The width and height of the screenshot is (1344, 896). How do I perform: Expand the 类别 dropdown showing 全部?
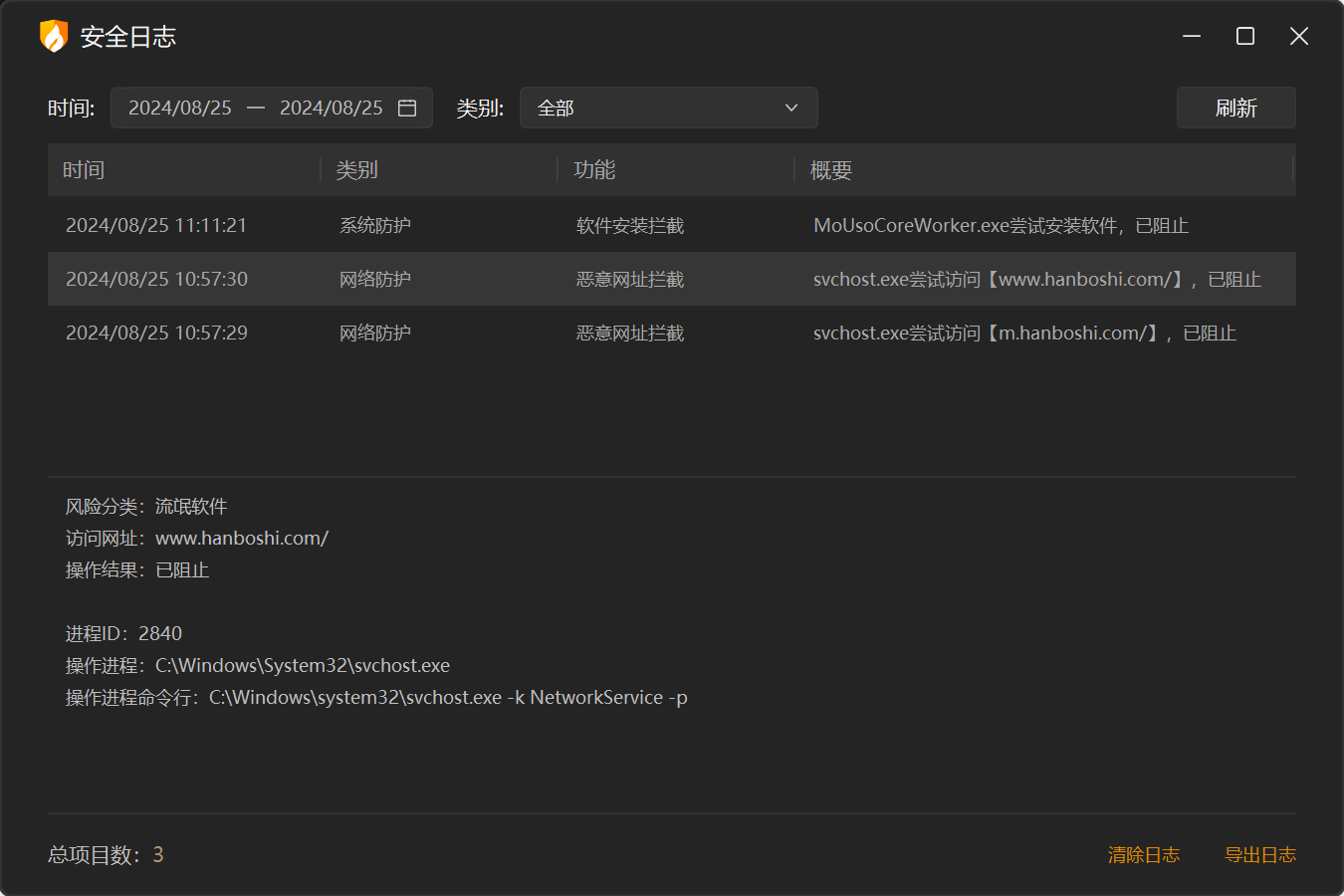669,108
